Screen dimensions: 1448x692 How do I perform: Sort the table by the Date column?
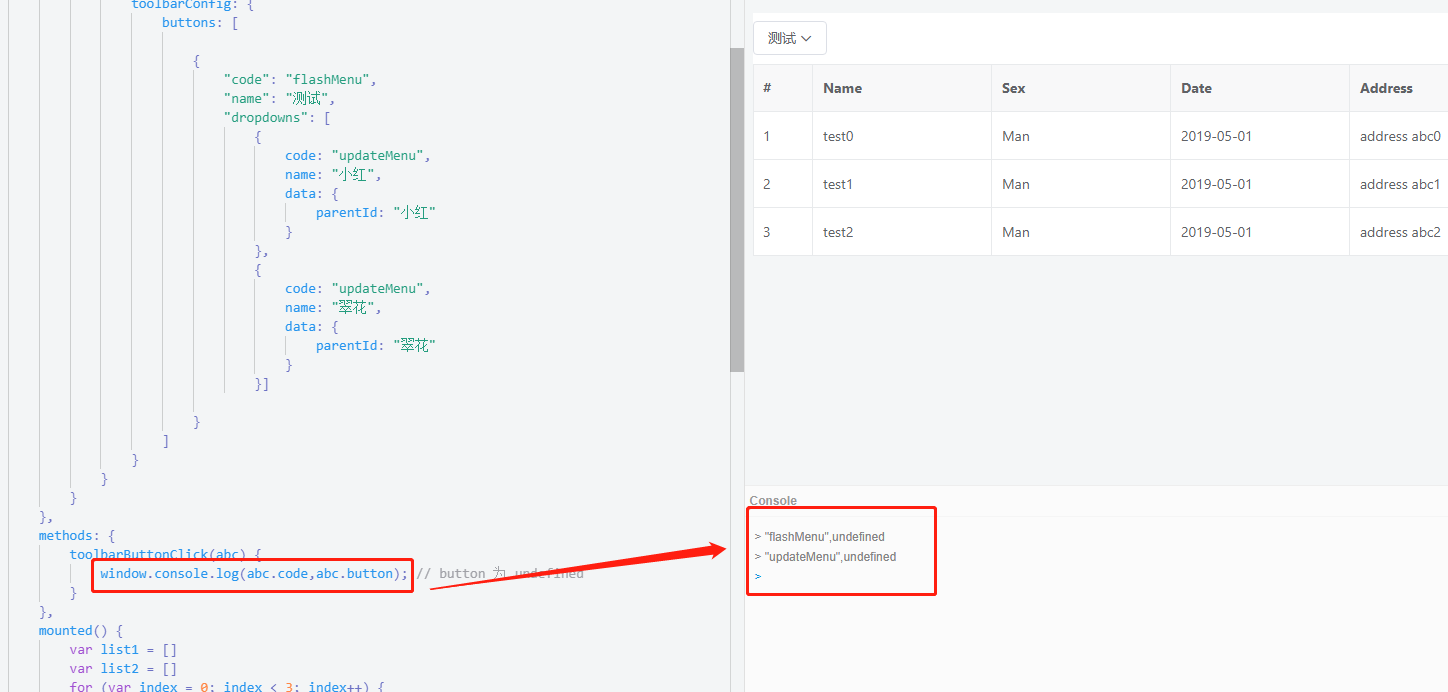click(x=1196, y=88)
